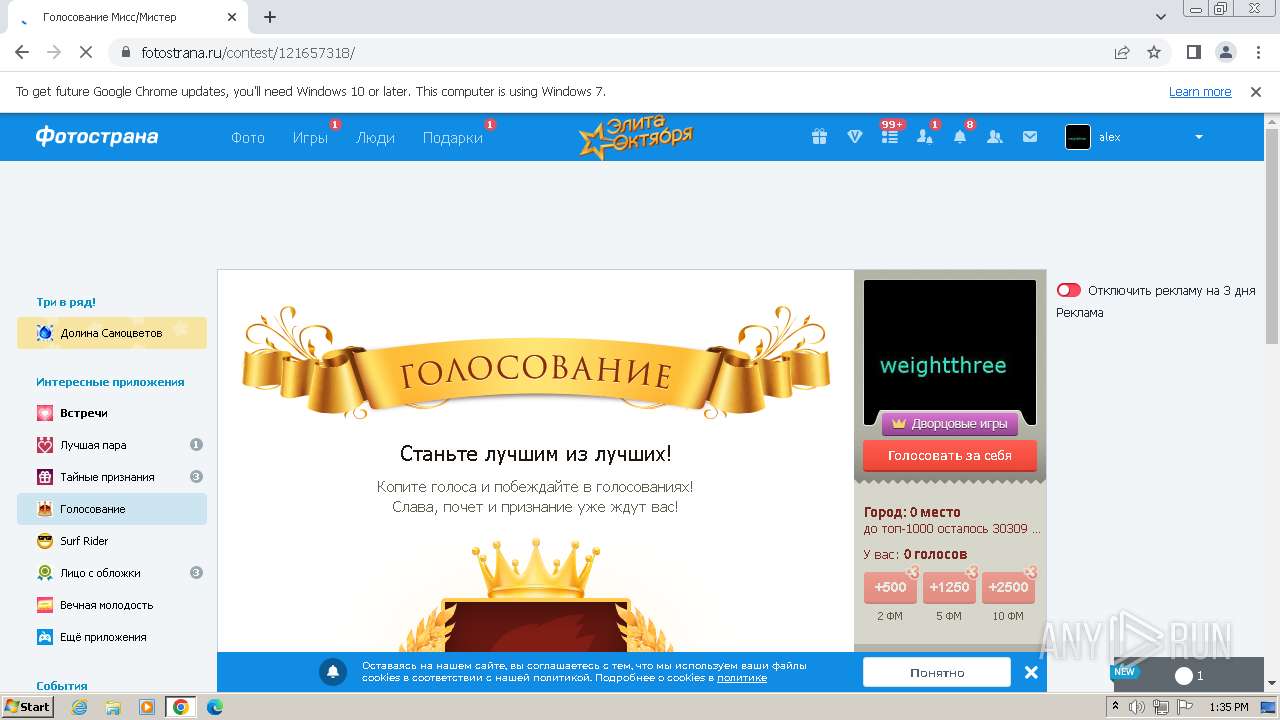The image size is (1280, 720).
Task: Open a new browser tab
Action: click(270, 17)
